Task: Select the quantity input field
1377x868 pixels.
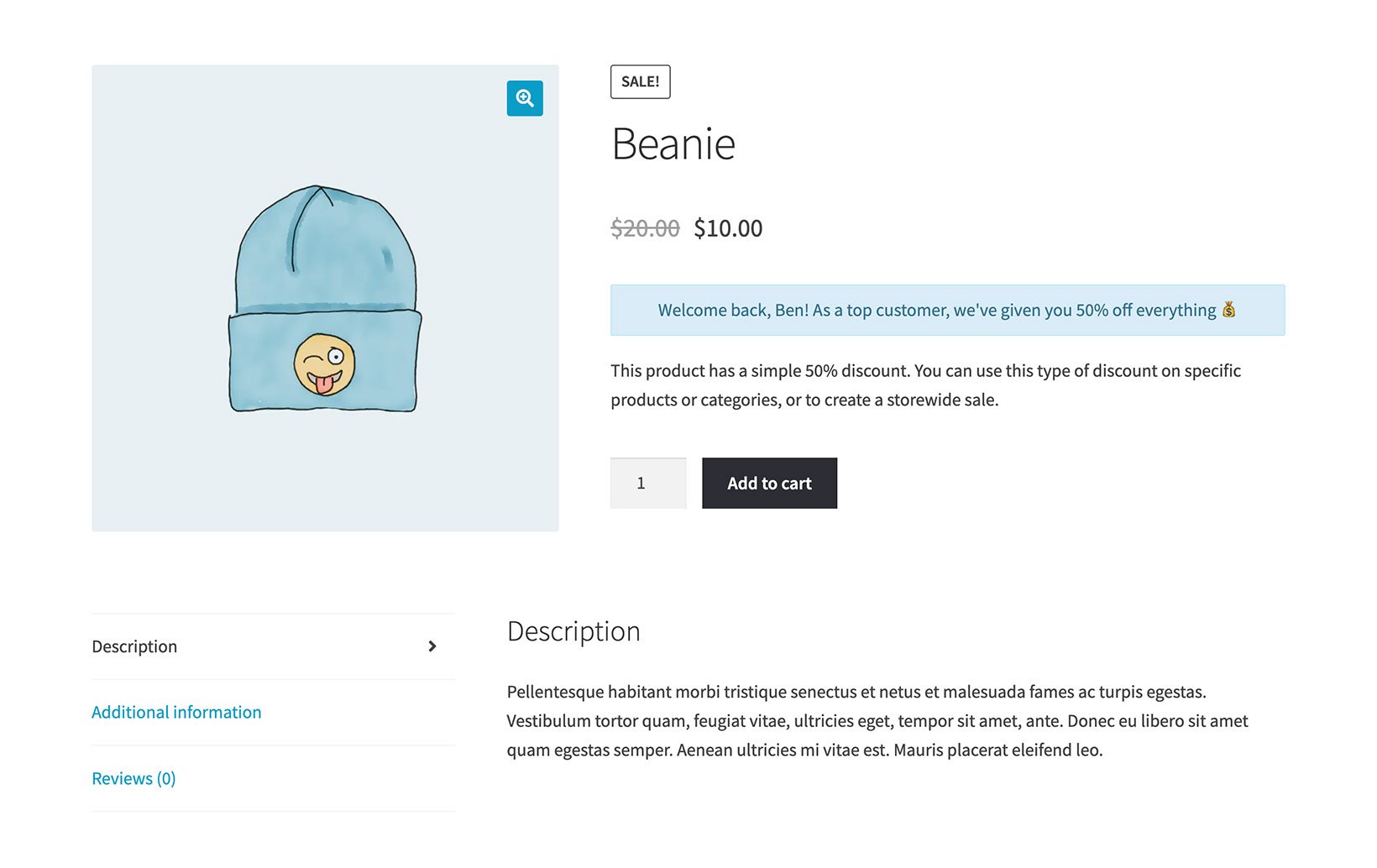Action: click(x=647, y=483)
